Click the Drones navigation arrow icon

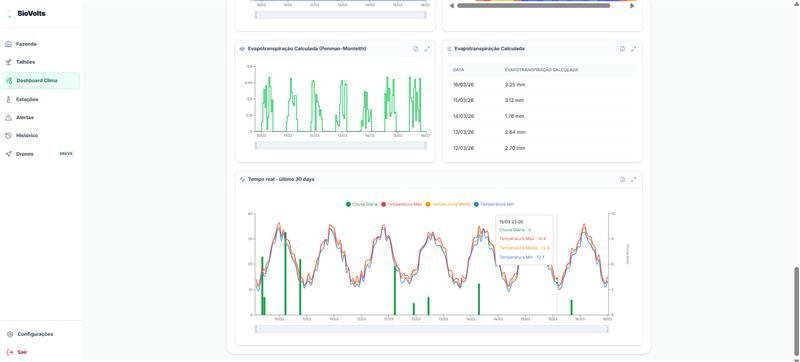coord(8,154)
